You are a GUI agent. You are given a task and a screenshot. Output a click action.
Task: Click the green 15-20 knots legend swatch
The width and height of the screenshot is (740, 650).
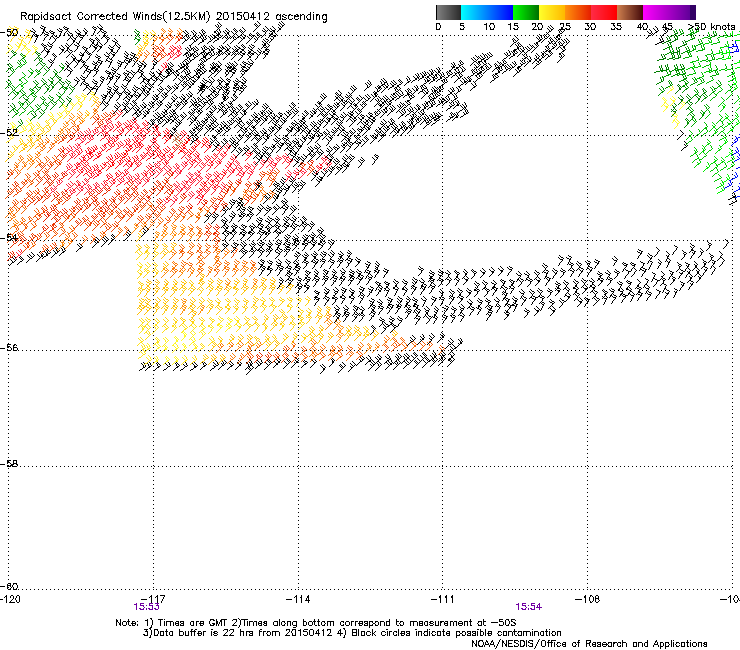[526, 12]
